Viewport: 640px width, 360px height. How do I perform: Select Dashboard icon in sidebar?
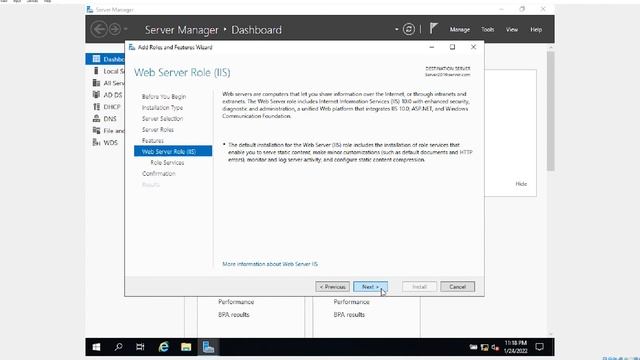tap(96, 59)
